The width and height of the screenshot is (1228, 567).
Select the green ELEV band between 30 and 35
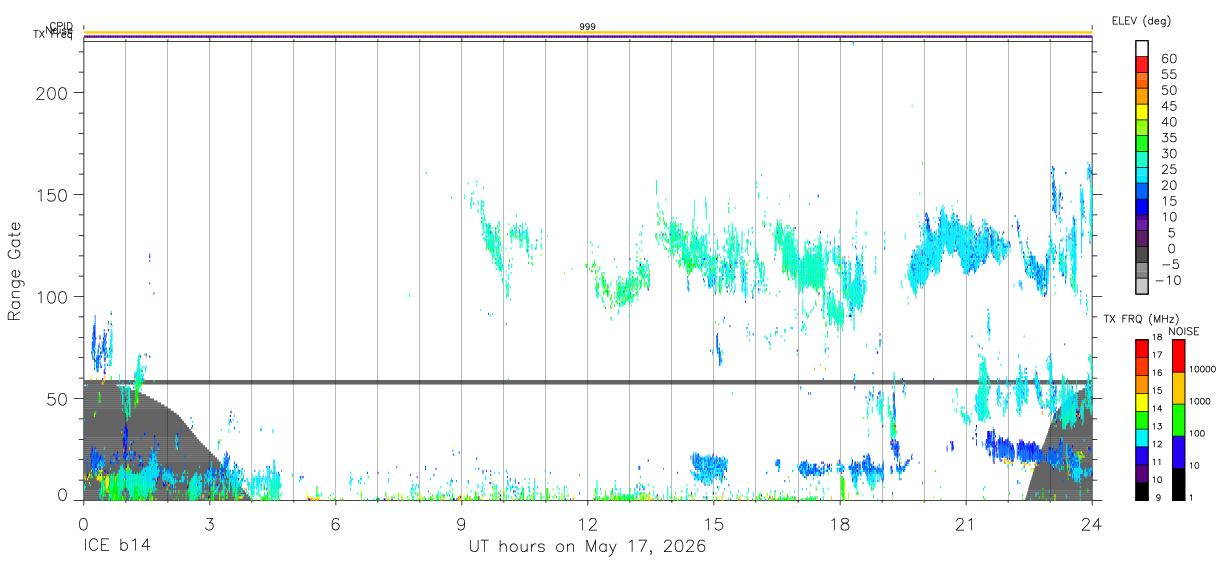coord(1142,145)
